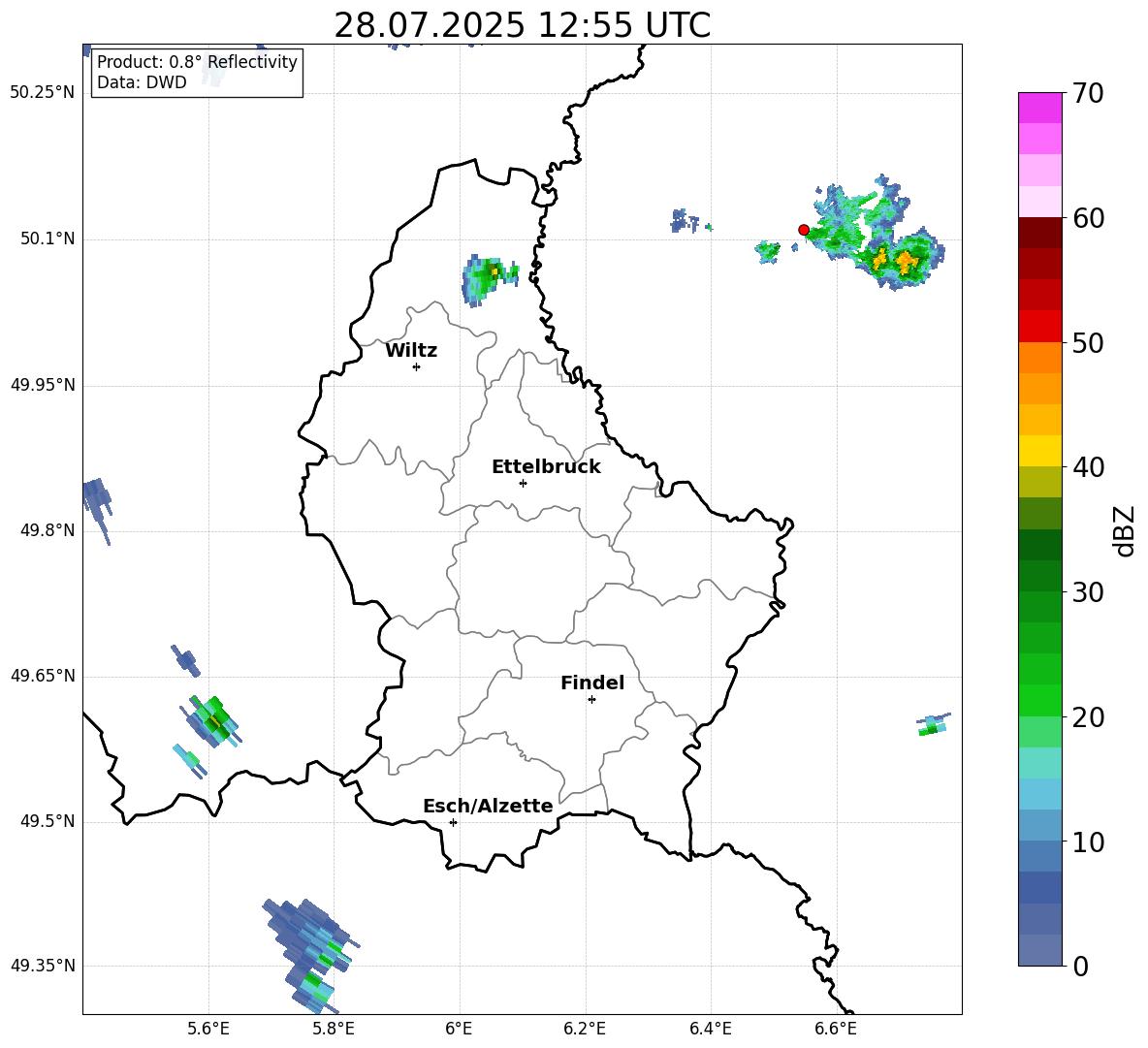The height and width of the screenshot is (1048, 1148).
Task: Click the 60 label on the colorbar
Action: click(1088, 218)
